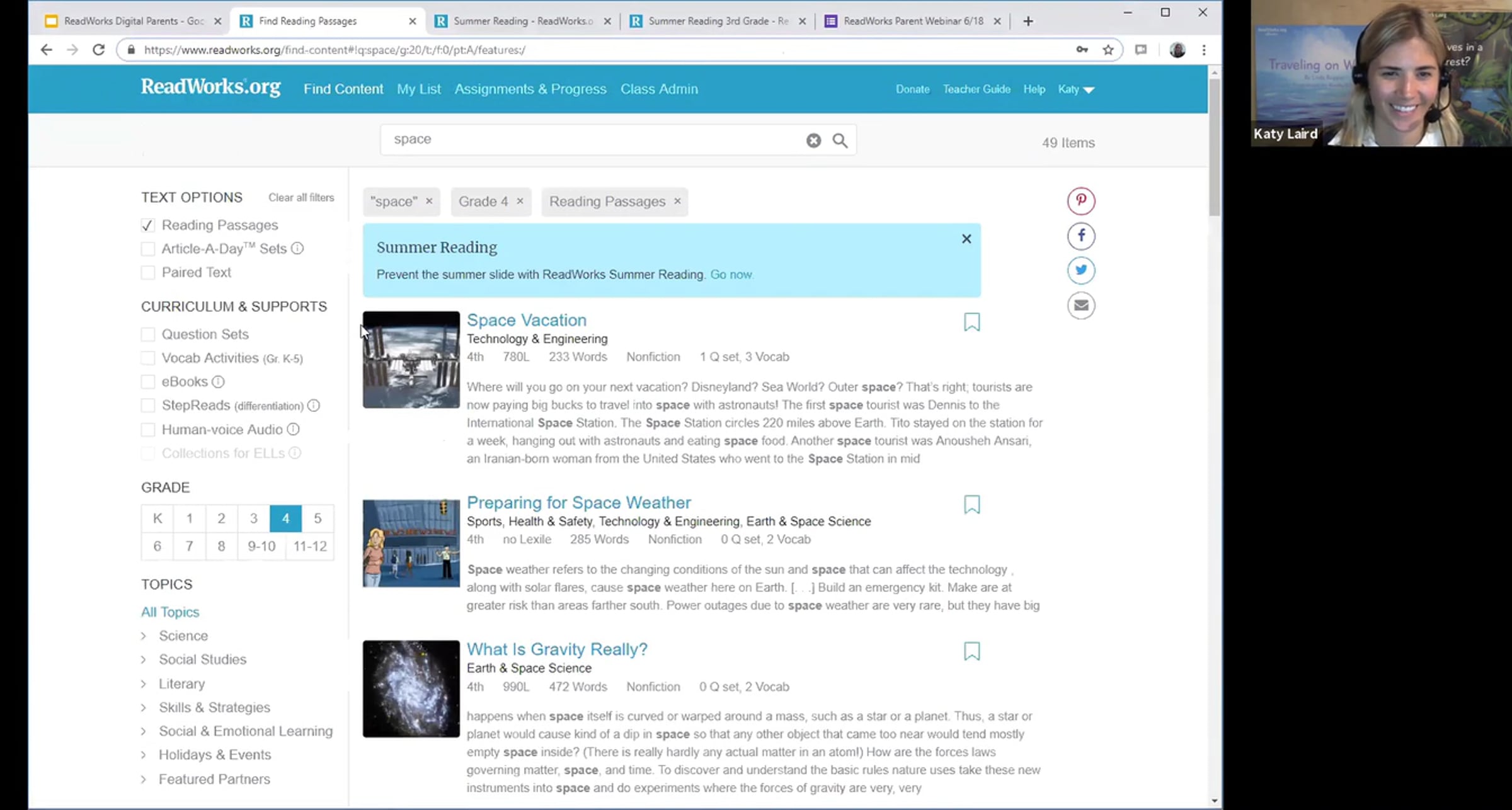
Task: Expand the Social Studies topic
Action: 144,659
